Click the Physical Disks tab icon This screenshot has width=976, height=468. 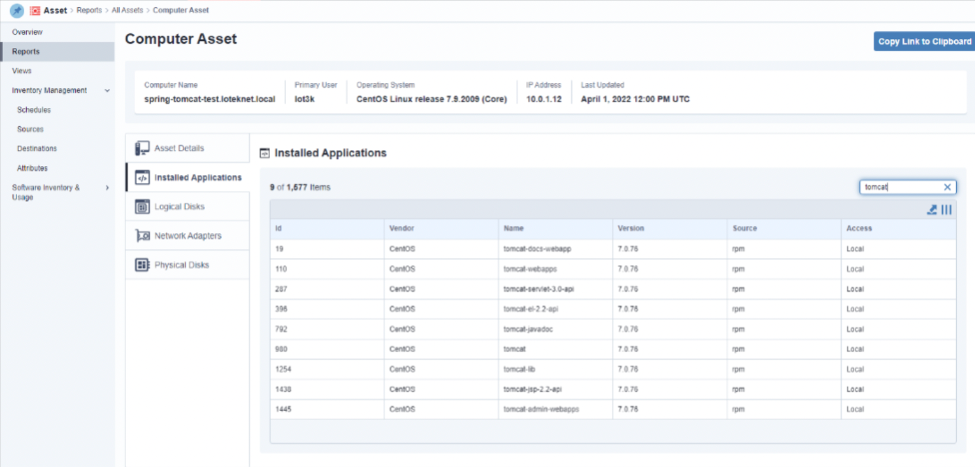coord(142,265)
